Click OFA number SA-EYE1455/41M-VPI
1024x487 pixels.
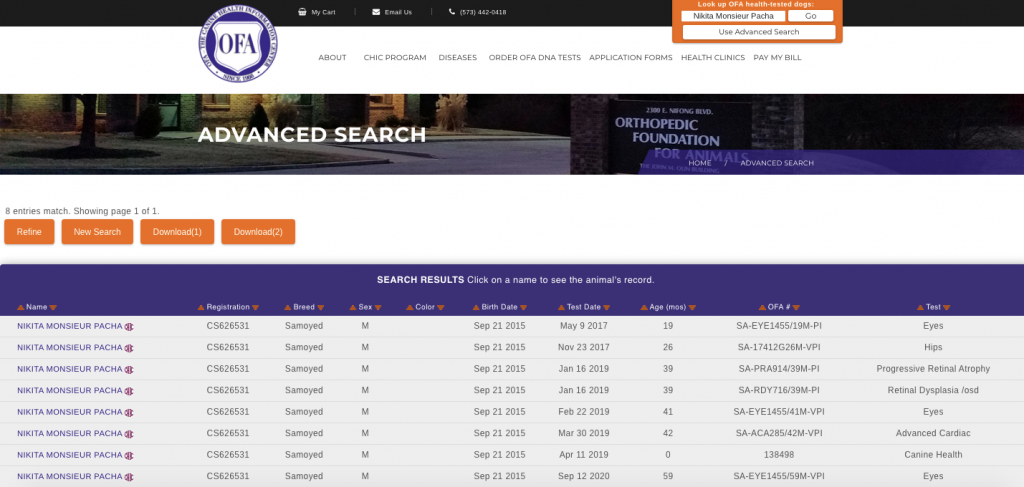[778, 412]
